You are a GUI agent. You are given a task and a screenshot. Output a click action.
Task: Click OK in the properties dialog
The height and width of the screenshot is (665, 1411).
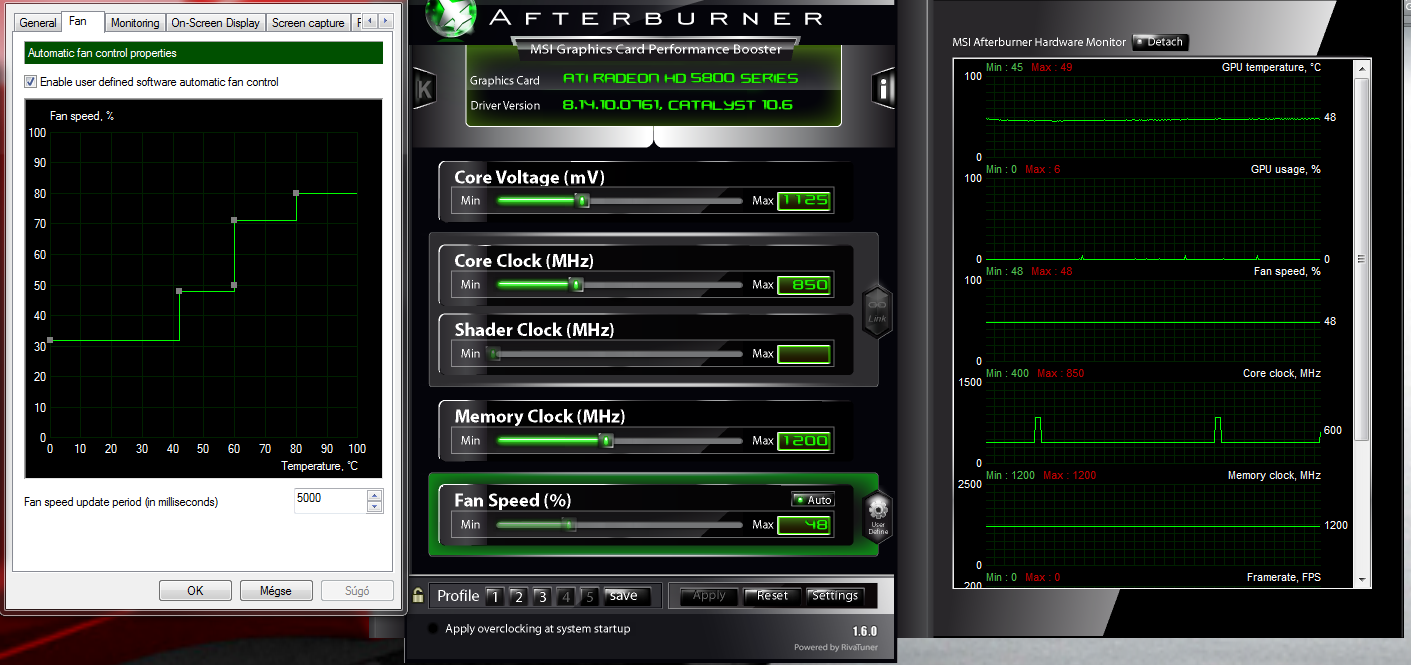(195, 591)
